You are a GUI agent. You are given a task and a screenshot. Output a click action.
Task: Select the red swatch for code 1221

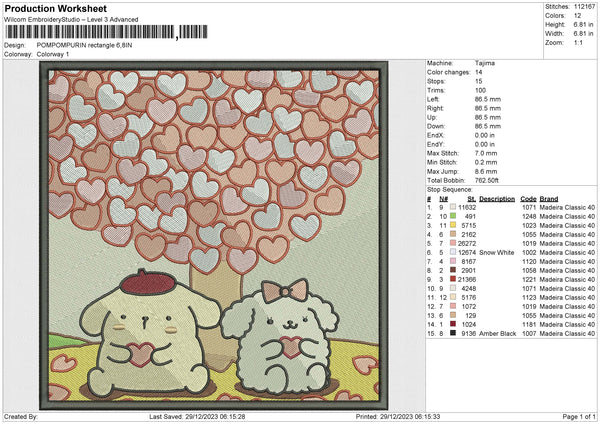click(x=453, y=279)
